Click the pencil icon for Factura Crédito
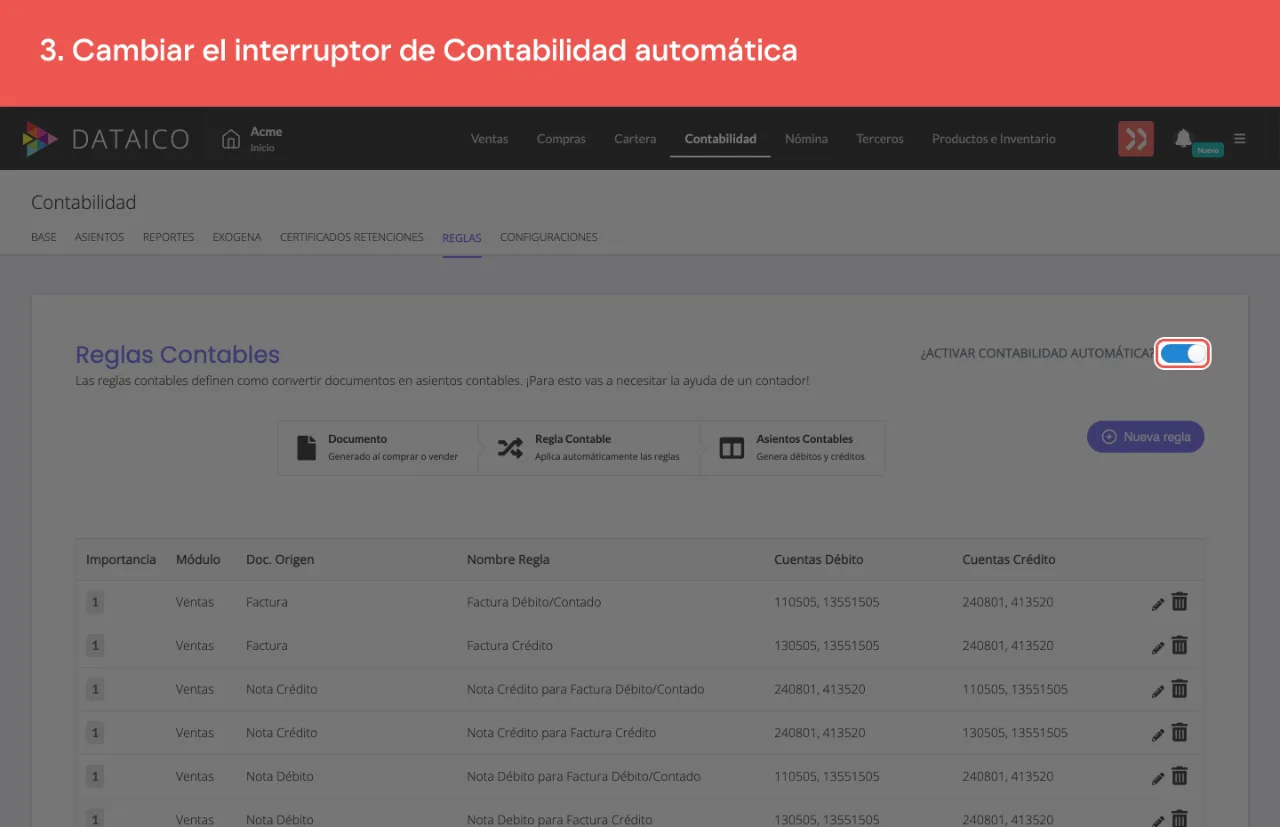Image resolution: width=1280 pixels, height=827 pixels. click(1158, 646)
